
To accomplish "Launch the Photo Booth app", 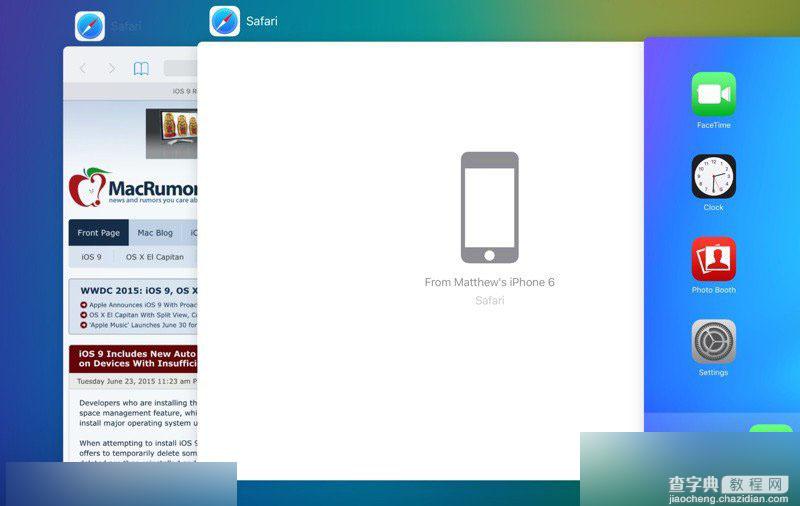I will (713, 259).
